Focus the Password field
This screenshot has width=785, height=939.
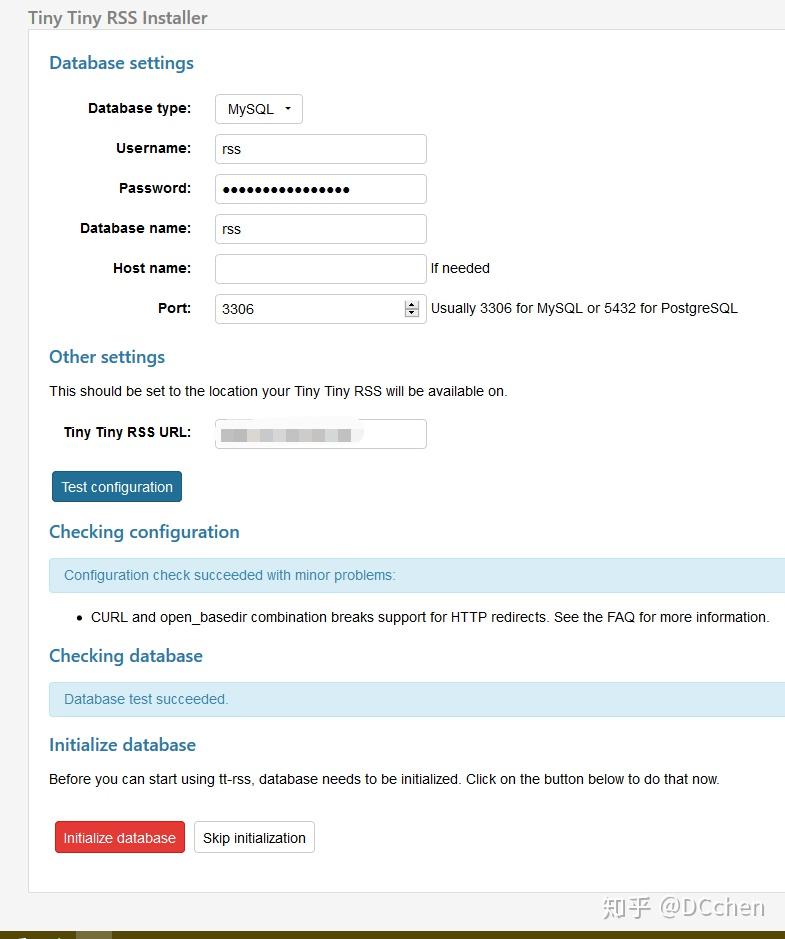320,189
